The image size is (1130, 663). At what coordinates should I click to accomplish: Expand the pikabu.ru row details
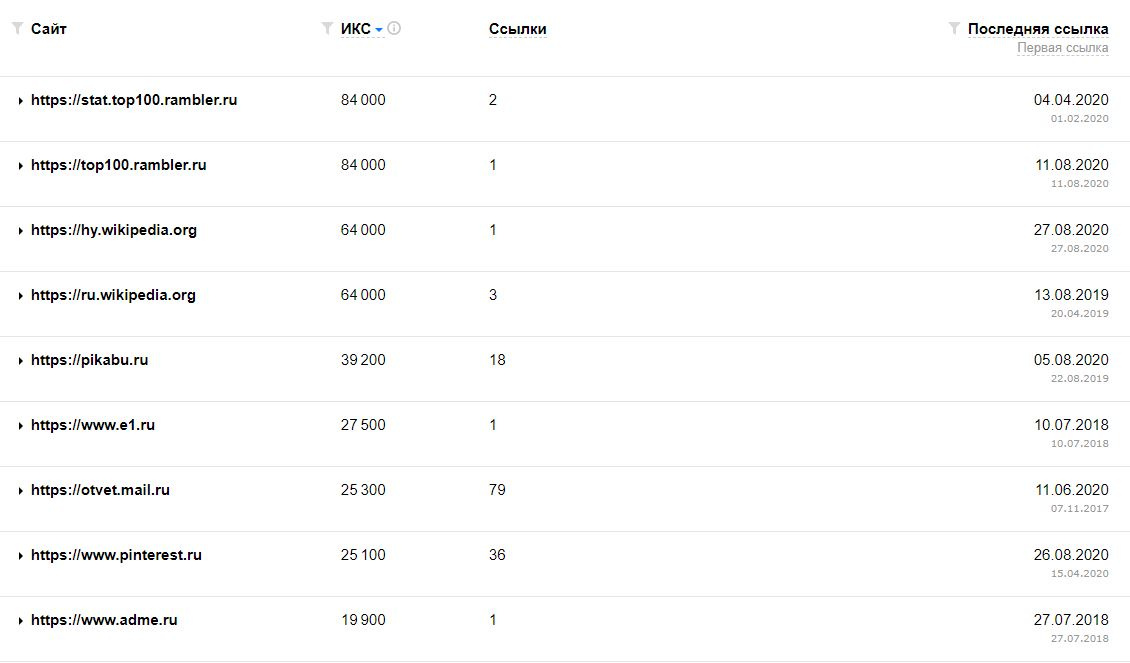tap(20, 361)
